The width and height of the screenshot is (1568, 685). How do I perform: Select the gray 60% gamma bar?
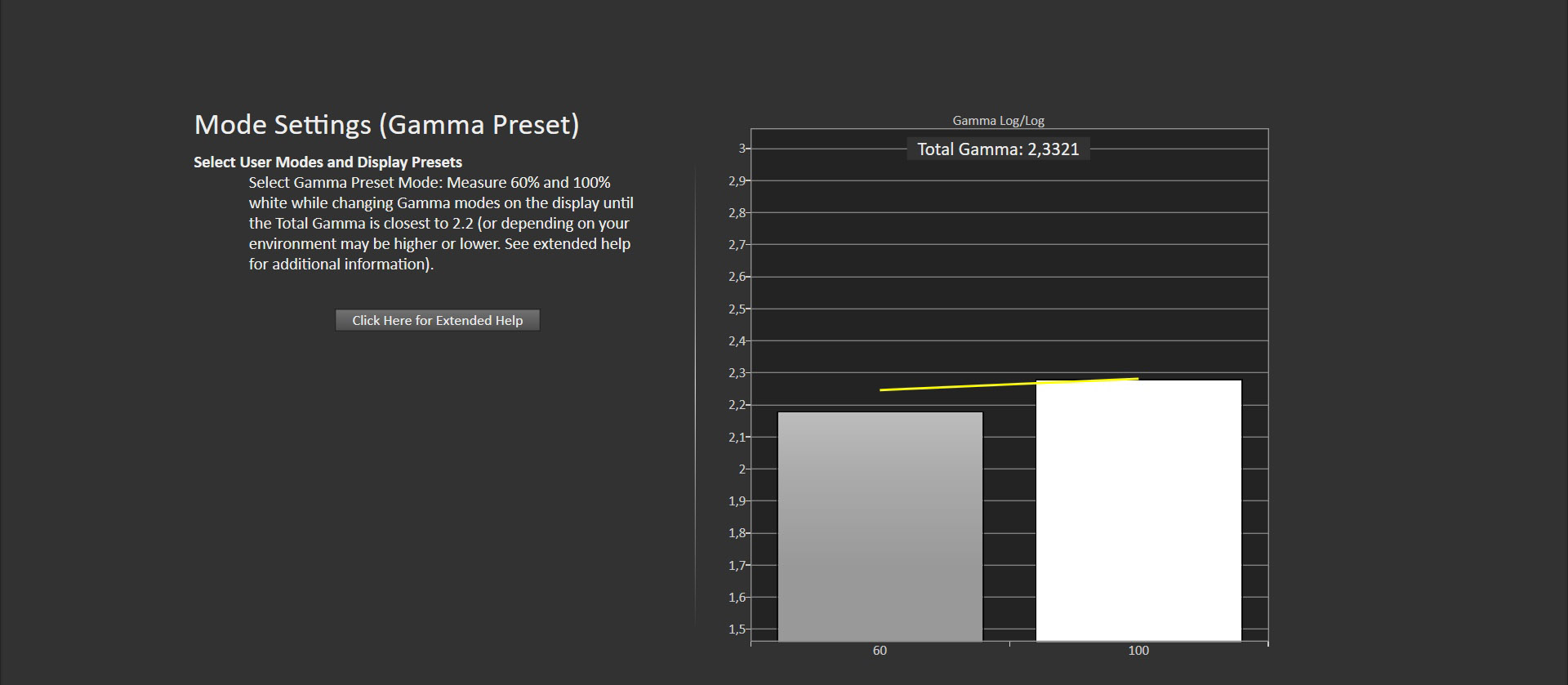click(x=880, y=527)
